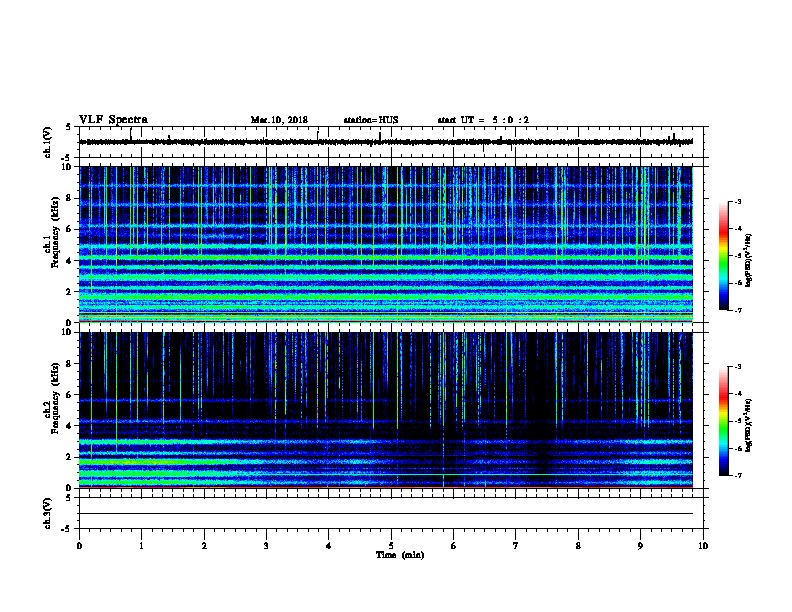Select ch.1 "Frequency (kHz)" axis label

click(x=55, y=233)
